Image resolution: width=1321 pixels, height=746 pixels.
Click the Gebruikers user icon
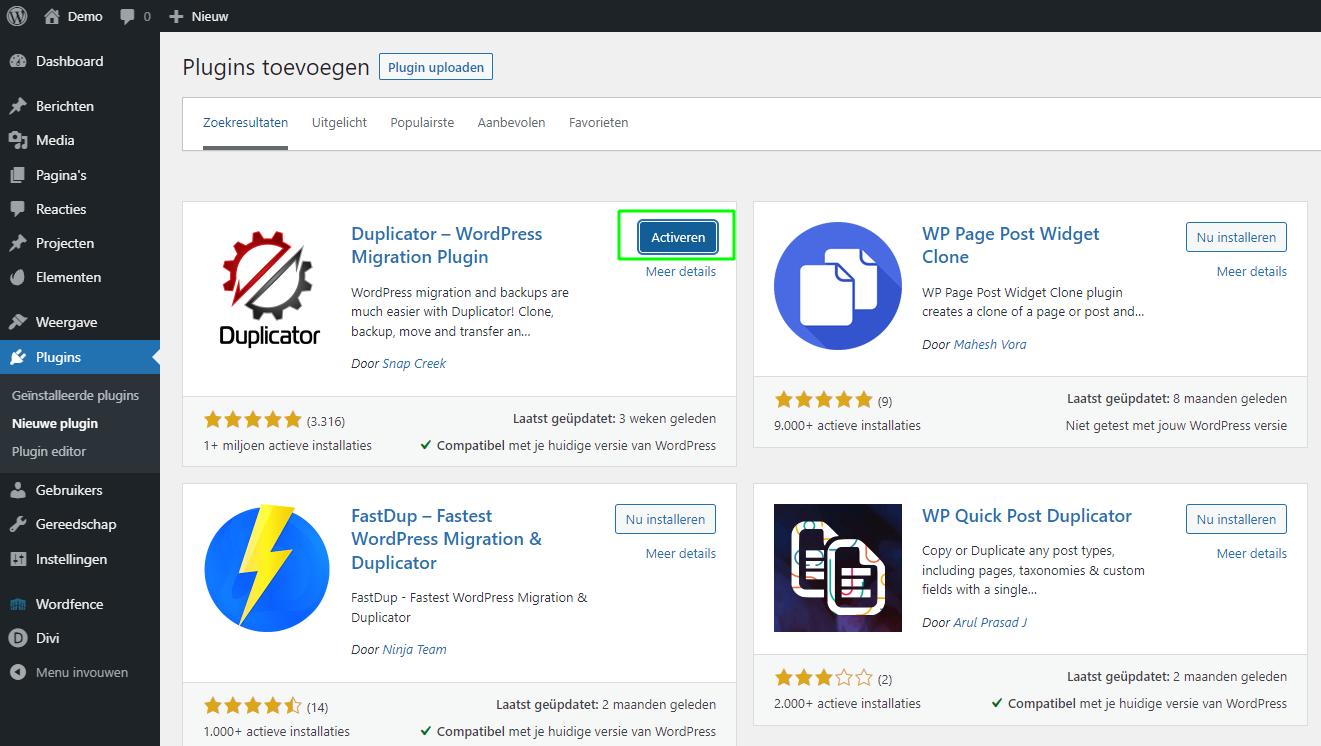(x=17, y=490)
